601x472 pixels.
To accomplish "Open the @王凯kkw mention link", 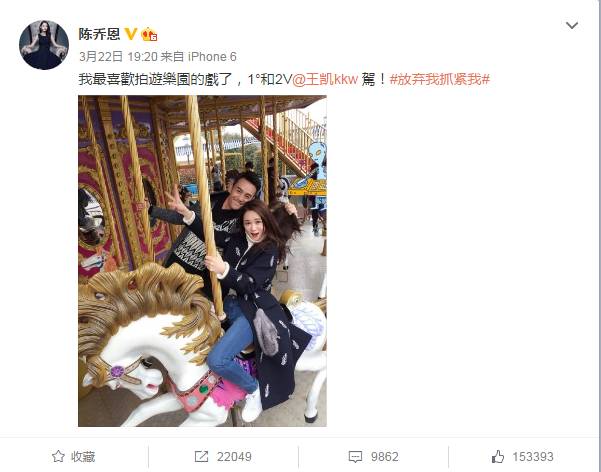I will coord(325,79).
